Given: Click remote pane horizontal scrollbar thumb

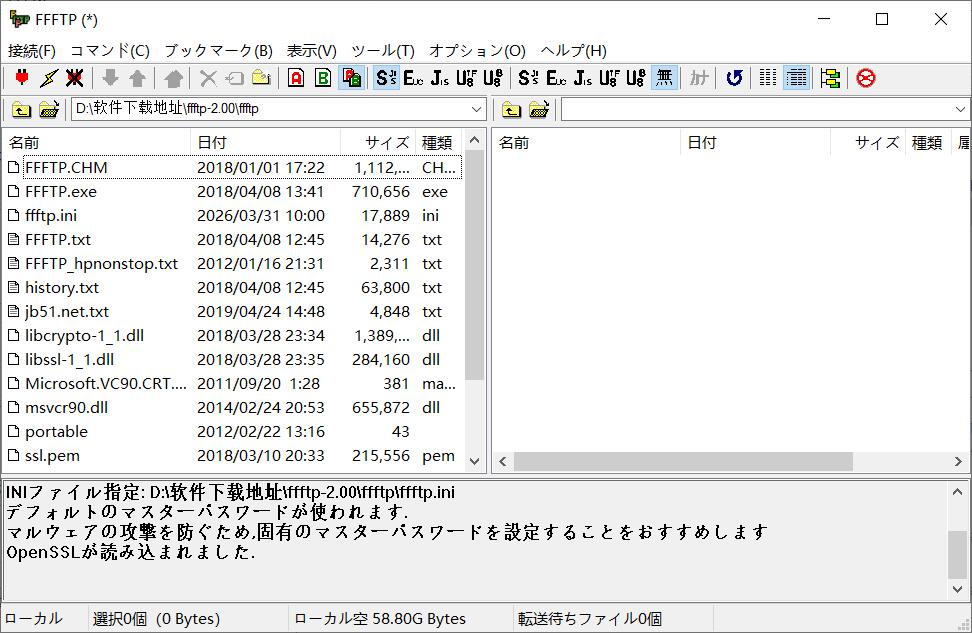Looking at the screenshot, I should point(683,461).
